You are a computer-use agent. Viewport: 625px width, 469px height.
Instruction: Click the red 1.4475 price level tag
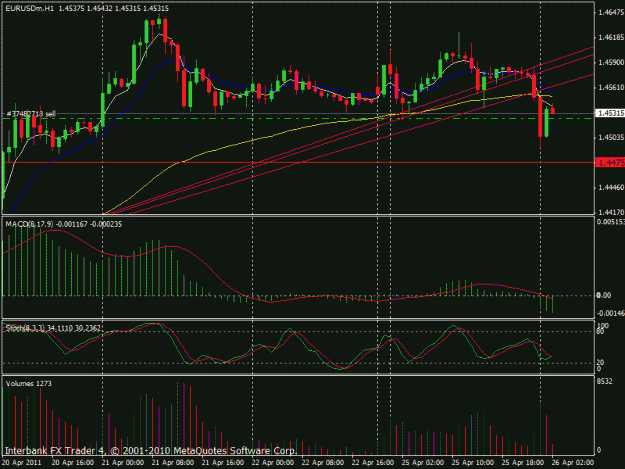(610, 163)
